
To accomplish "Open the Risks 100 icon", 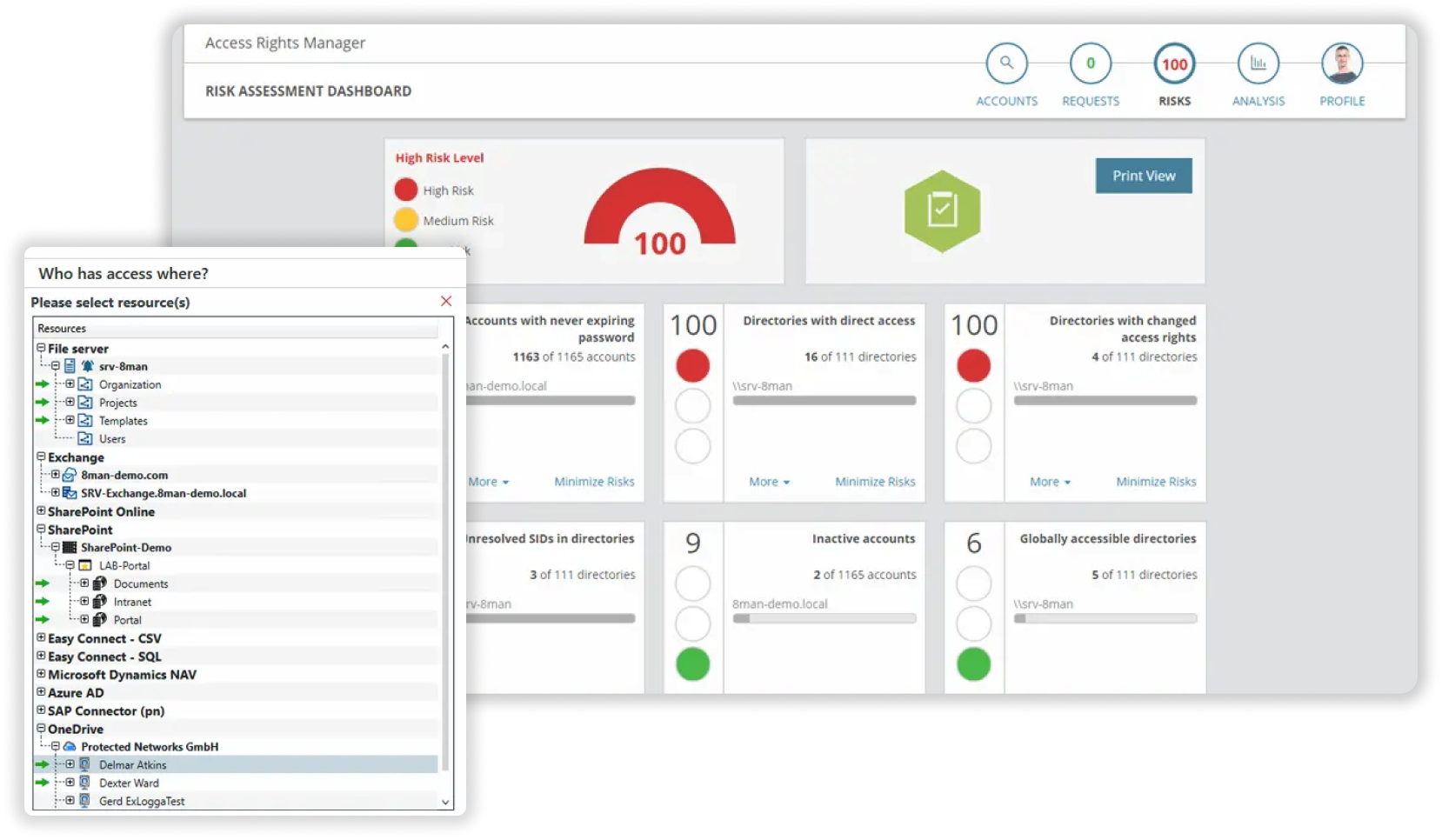I will pos(1174,63).
